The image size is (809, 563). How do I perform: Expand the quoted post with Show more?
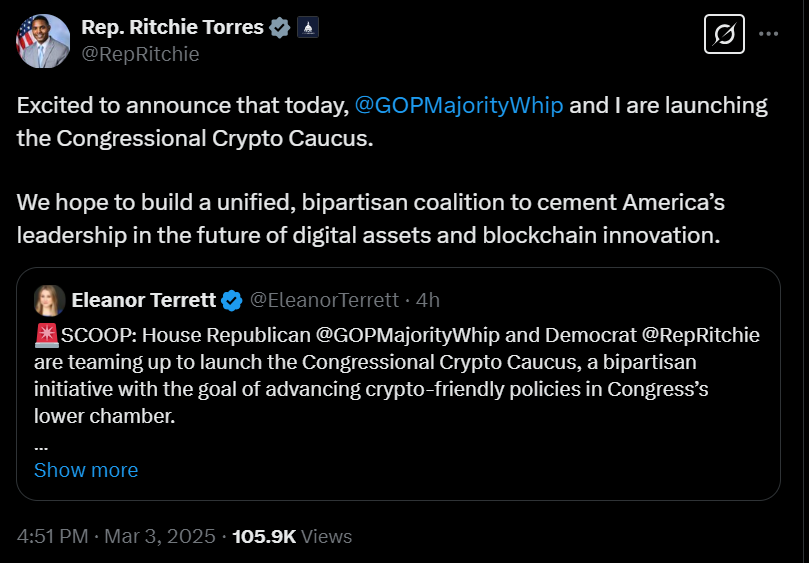point(86,470)
